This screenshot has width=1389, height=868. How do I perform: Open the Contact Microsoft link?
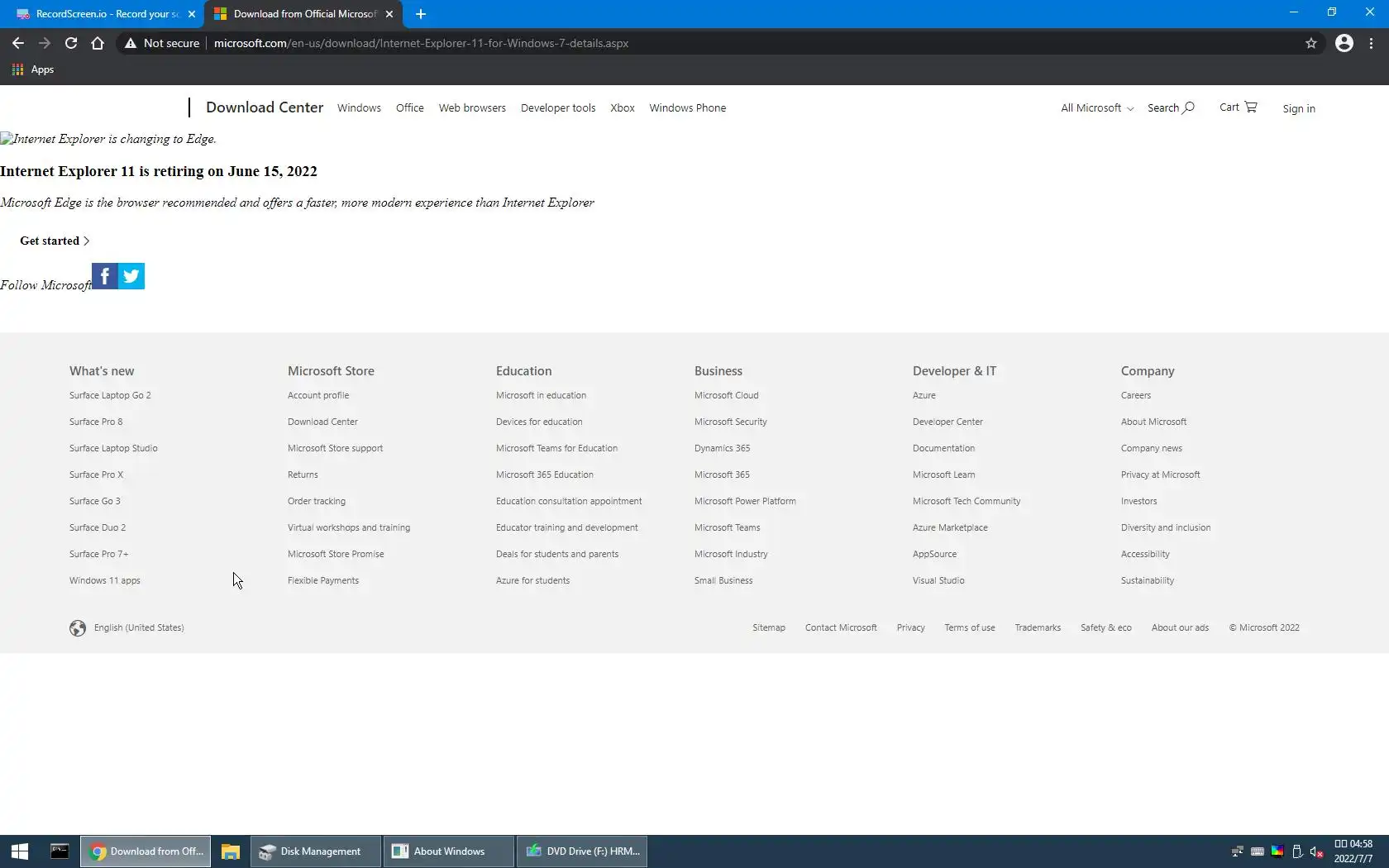pos(841,627)
